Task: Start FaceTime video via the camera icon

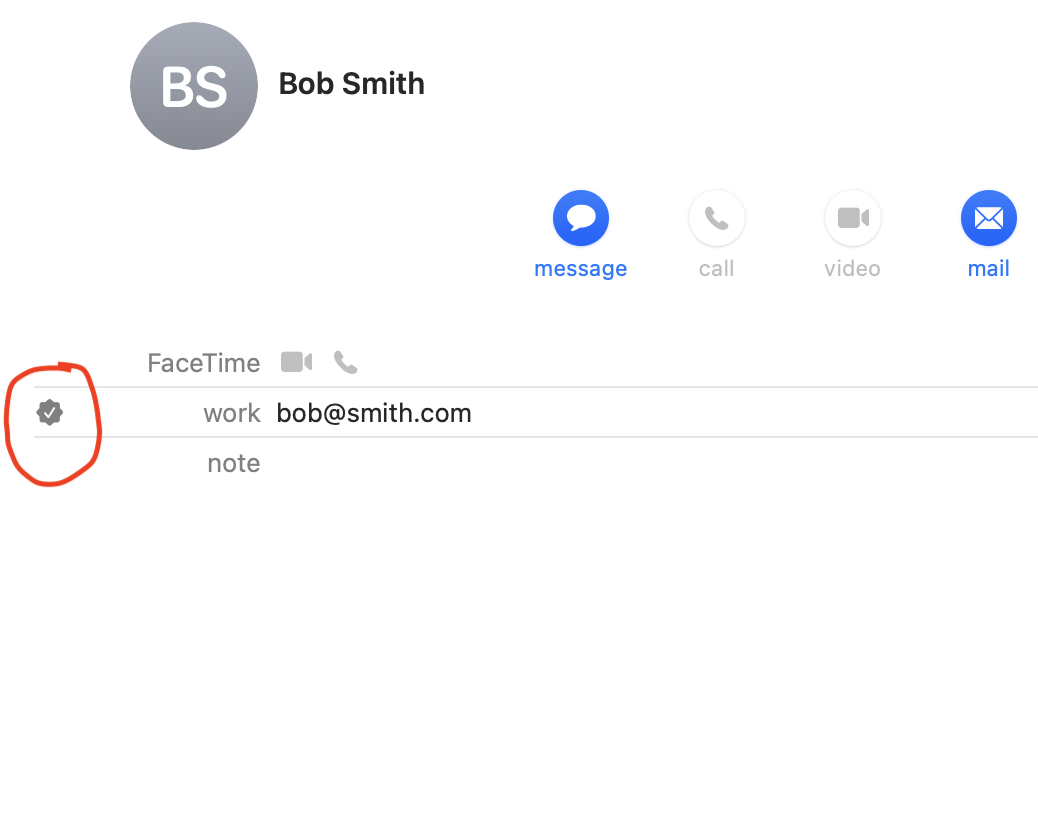Action: coord(296,362)
